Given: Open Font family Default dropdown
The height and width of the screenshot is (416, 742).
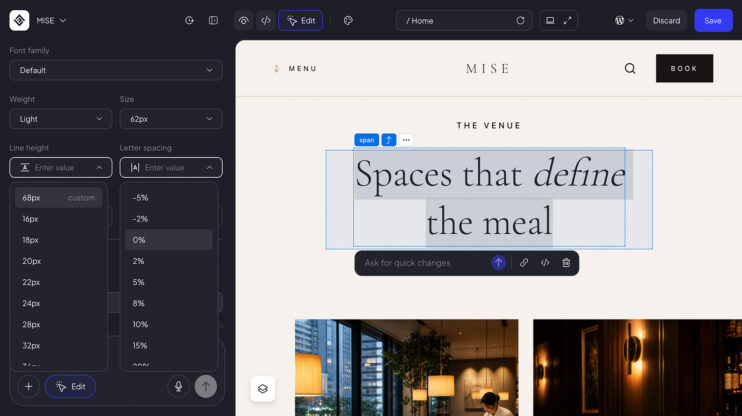Looking at the screenshot, I should (116, 70).
